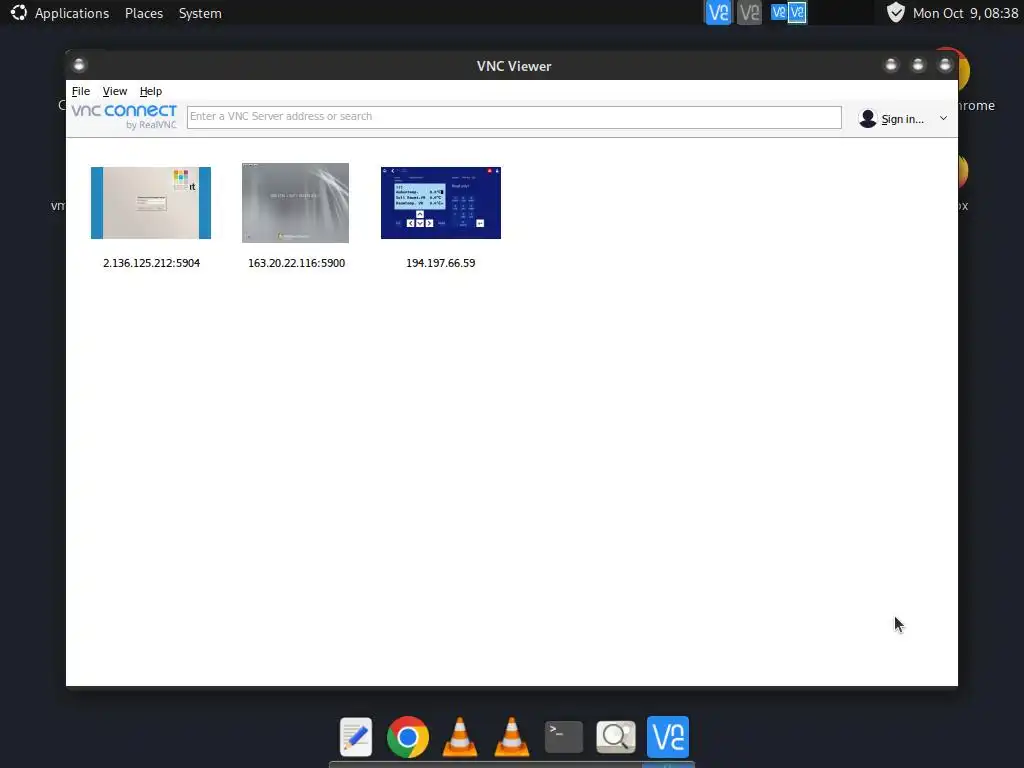The height and width of the screenshot is (768, 1024).
Task: Open the magnifier search app in the dock
Action: coord(616,737)
